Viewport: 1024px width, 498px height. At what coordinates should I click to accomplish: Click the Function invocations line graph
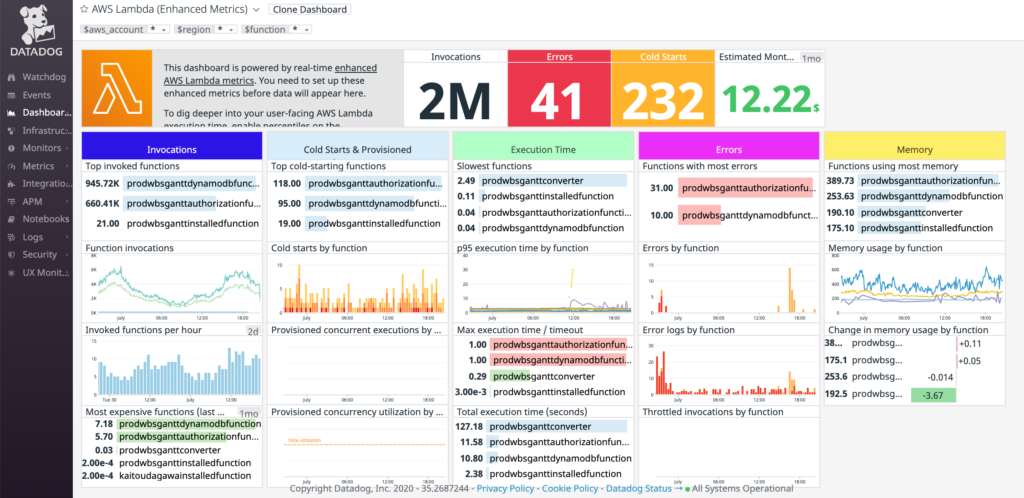[172, 287]
